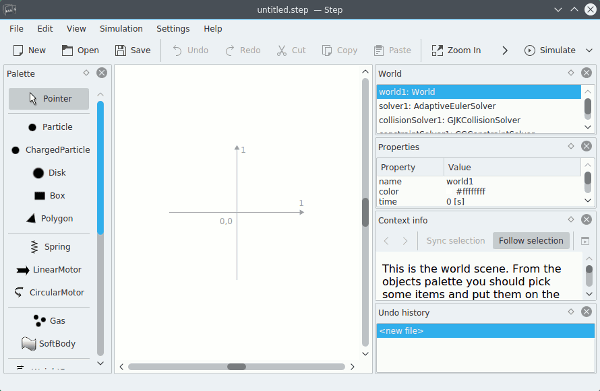This screenshot has height=391, width=600.
Task: Toggle the Follow selection button
Action: (531, 241)
